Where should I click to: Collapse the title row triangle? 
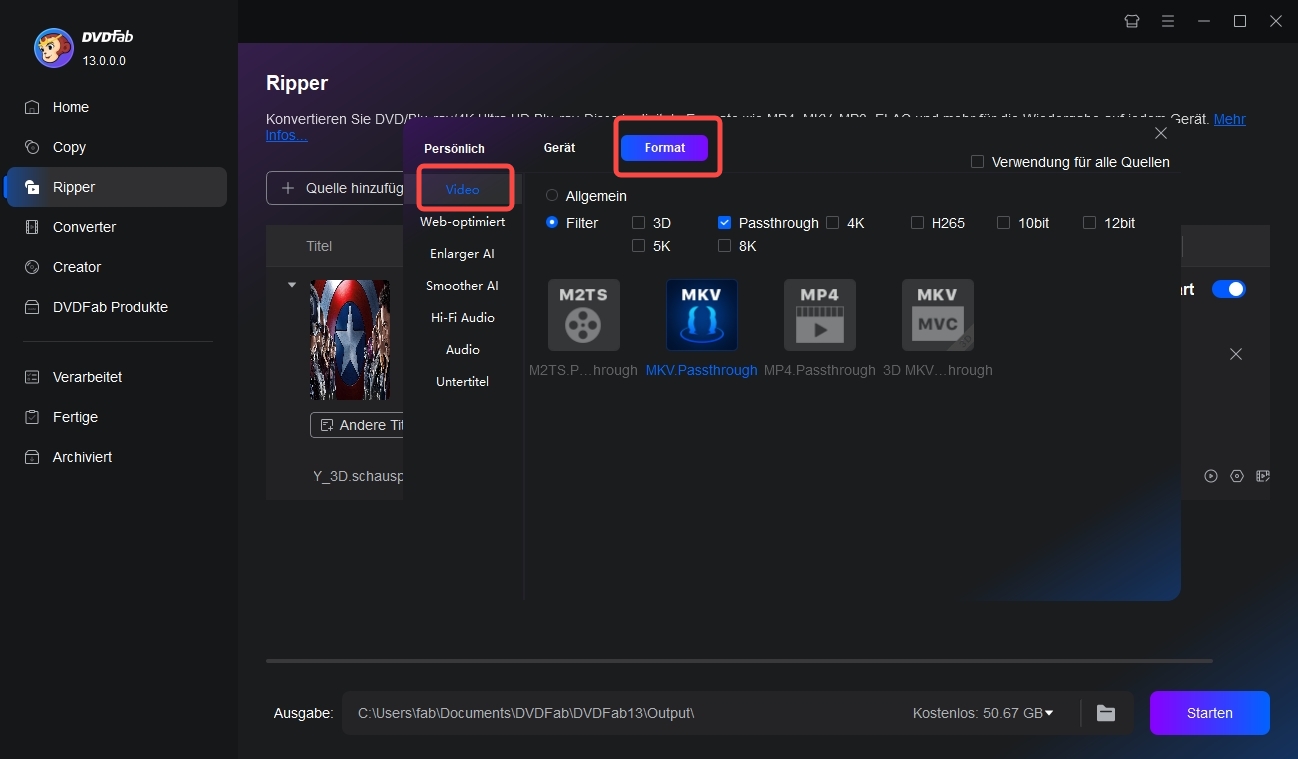pos(292,285)
